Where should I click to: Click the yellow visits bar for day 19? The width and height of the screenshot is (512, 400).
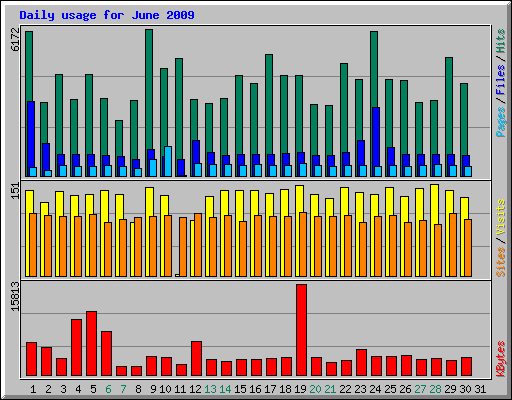tap(299, 199)
